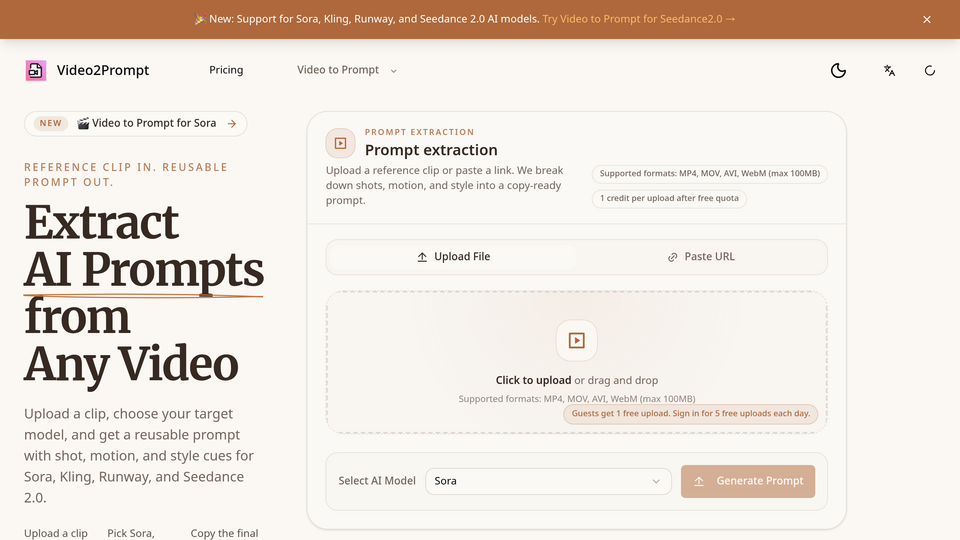Click '1 credit per upload after free quota' badge
Image resolution: width=960 pixels, height=540 pixels.
point(669,198)
